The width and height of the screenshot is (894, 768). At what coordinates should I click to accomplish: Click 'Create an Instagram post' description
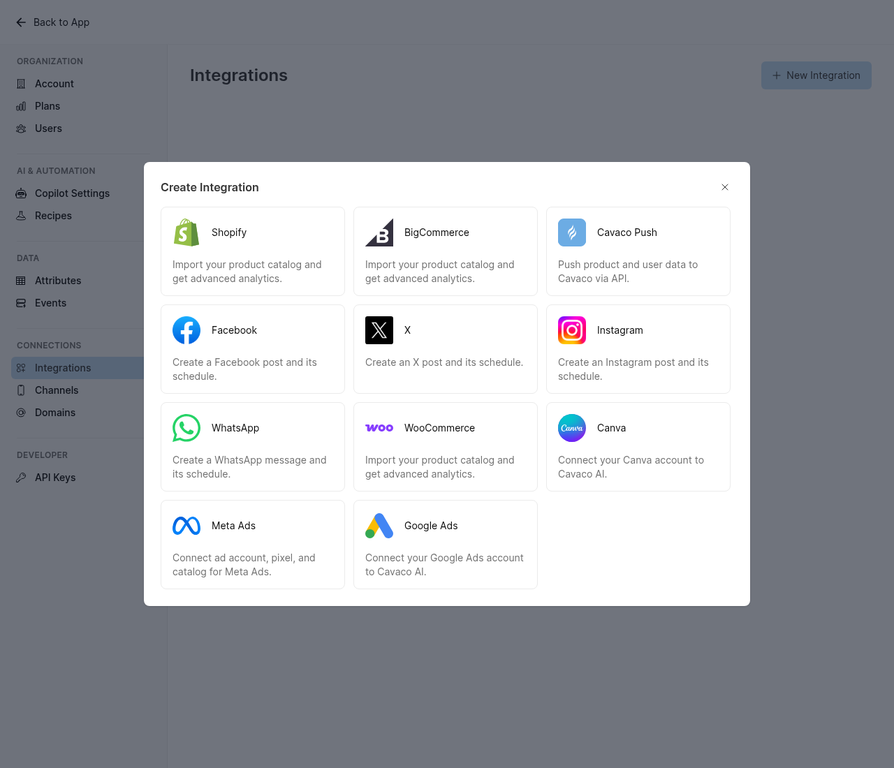633,369
